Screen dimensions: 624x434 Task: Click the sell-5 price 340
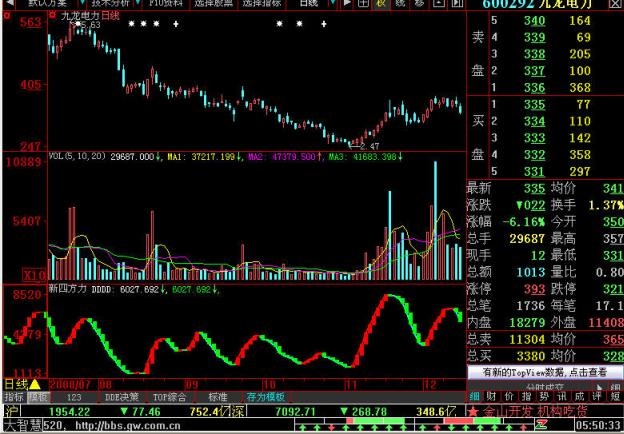[x=534, y=21]
